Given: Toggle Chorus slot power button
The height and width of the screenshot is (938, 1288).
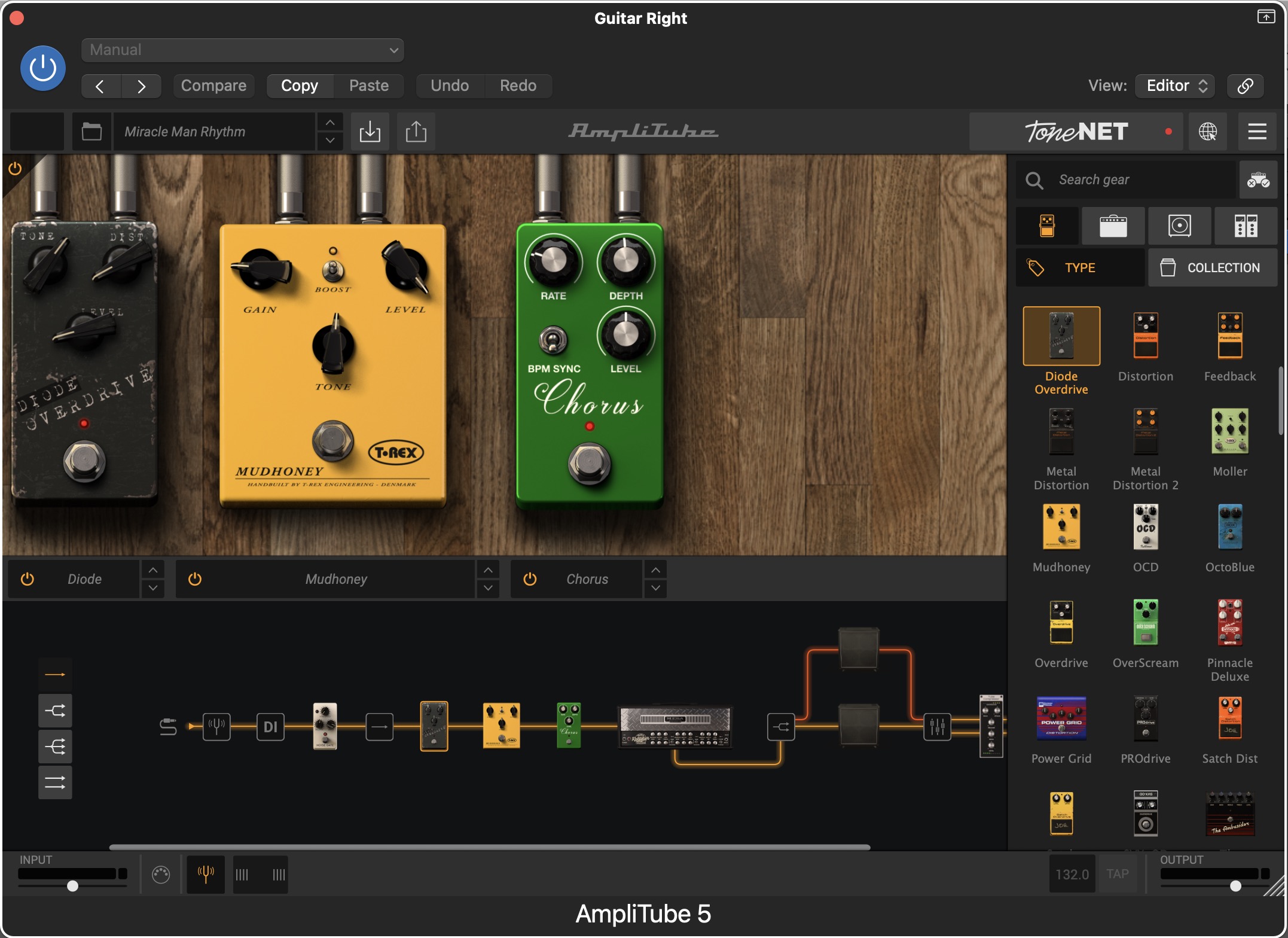Looking at the screenshot, I should pyautogui.click(x=530, y=579).
